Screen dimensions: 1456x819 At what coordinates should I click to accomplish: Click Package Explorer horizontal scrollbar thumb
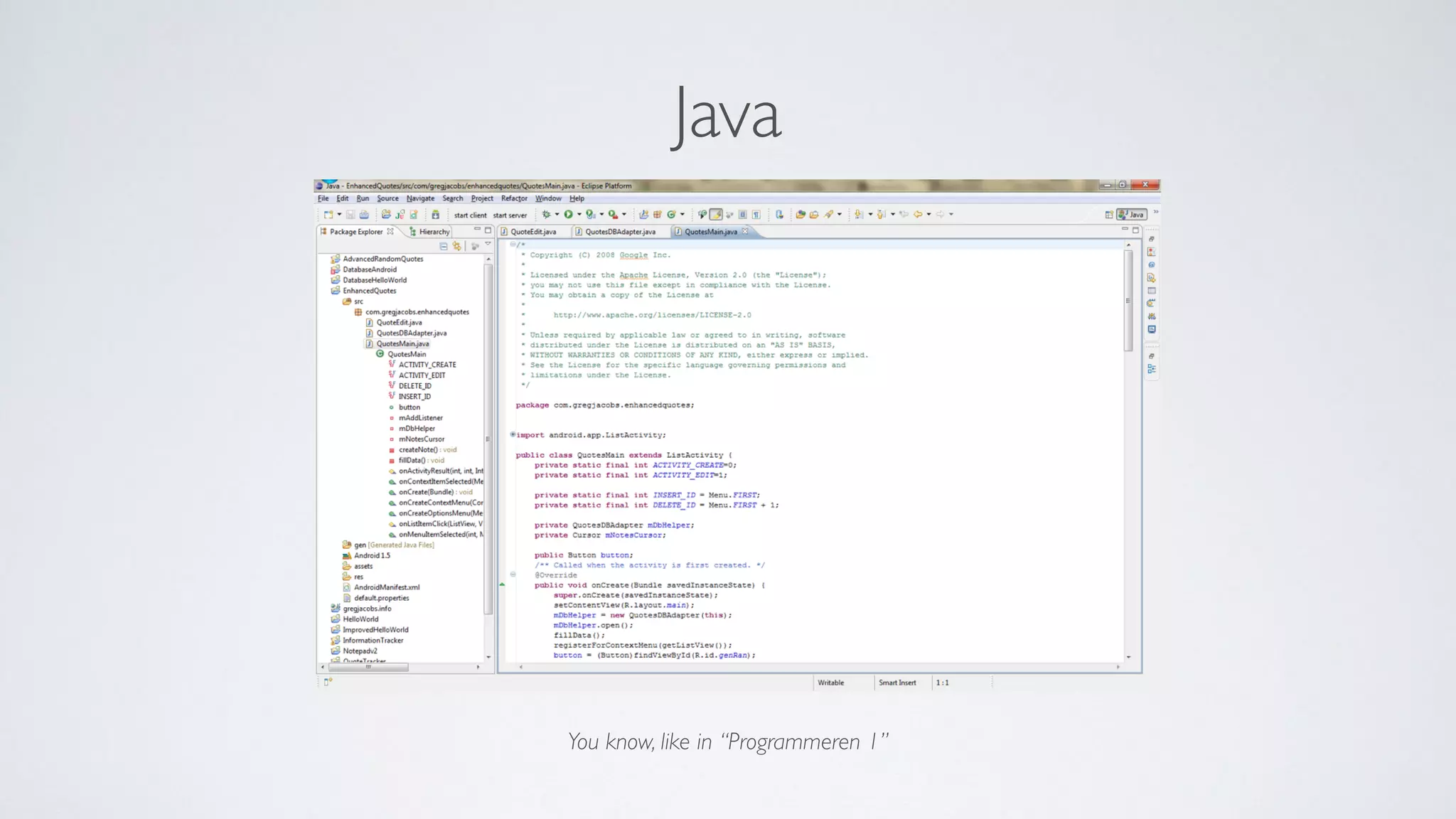click(x=368, y=667)
